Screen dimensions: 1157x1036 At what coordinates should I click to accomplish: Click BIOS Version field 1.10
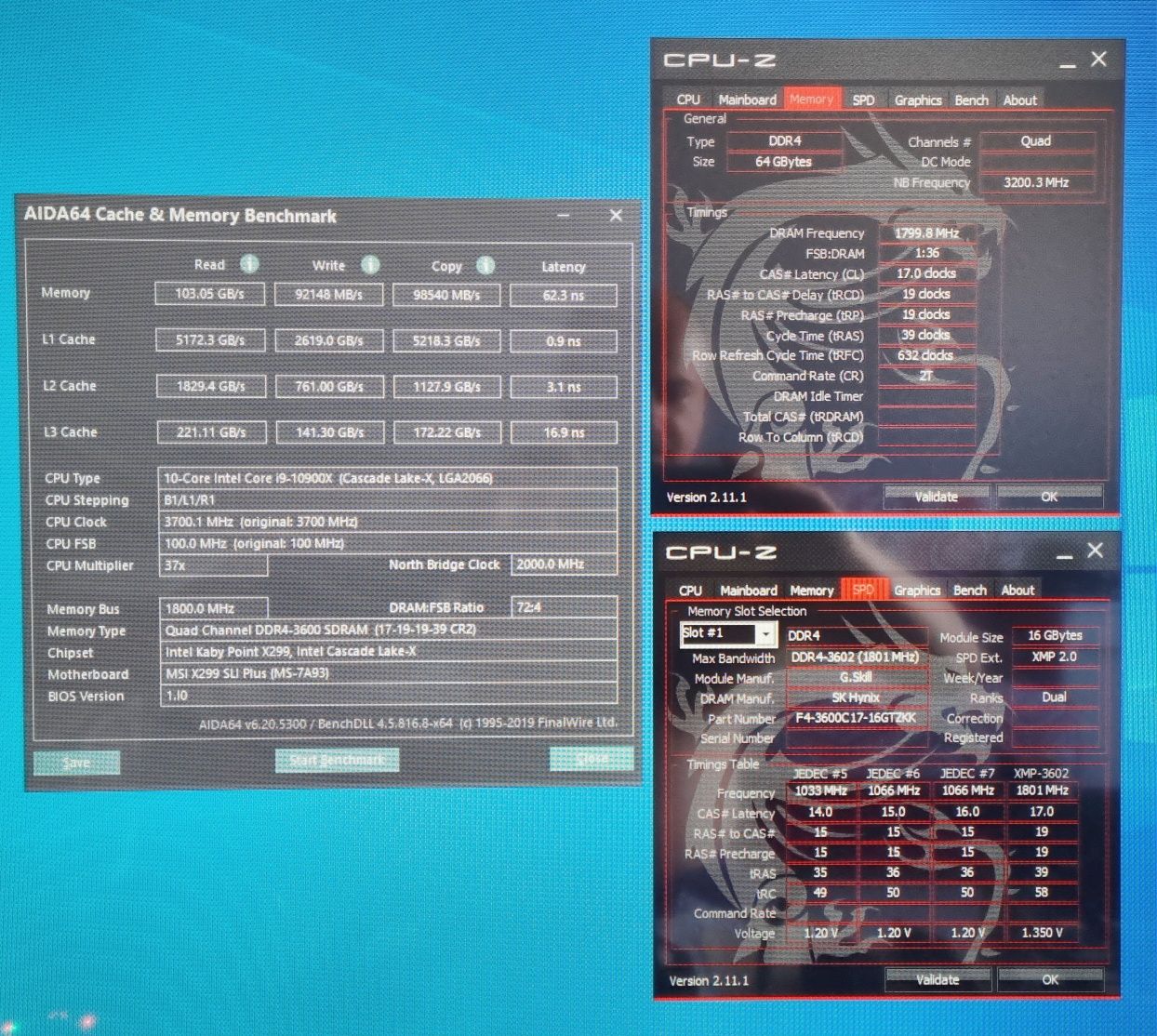click(x=389, y=696)
